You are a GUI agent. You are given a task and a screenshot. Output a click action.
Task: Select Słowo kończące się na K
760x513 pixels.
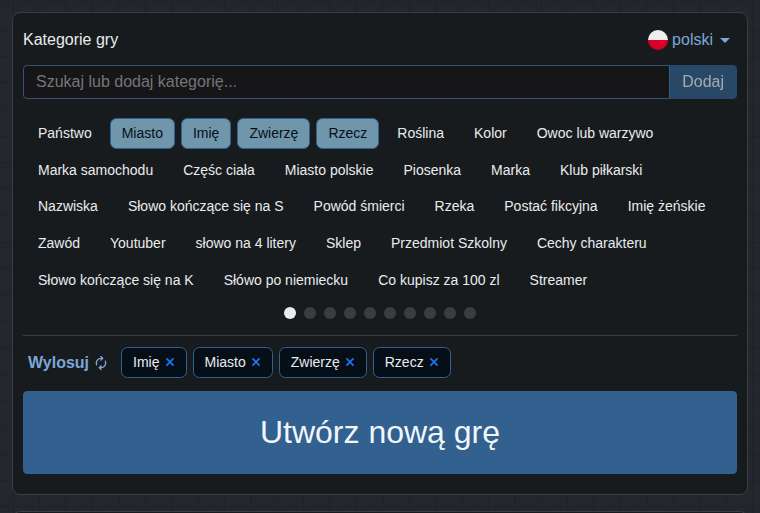pyautogui.click(x=116, y=280)
